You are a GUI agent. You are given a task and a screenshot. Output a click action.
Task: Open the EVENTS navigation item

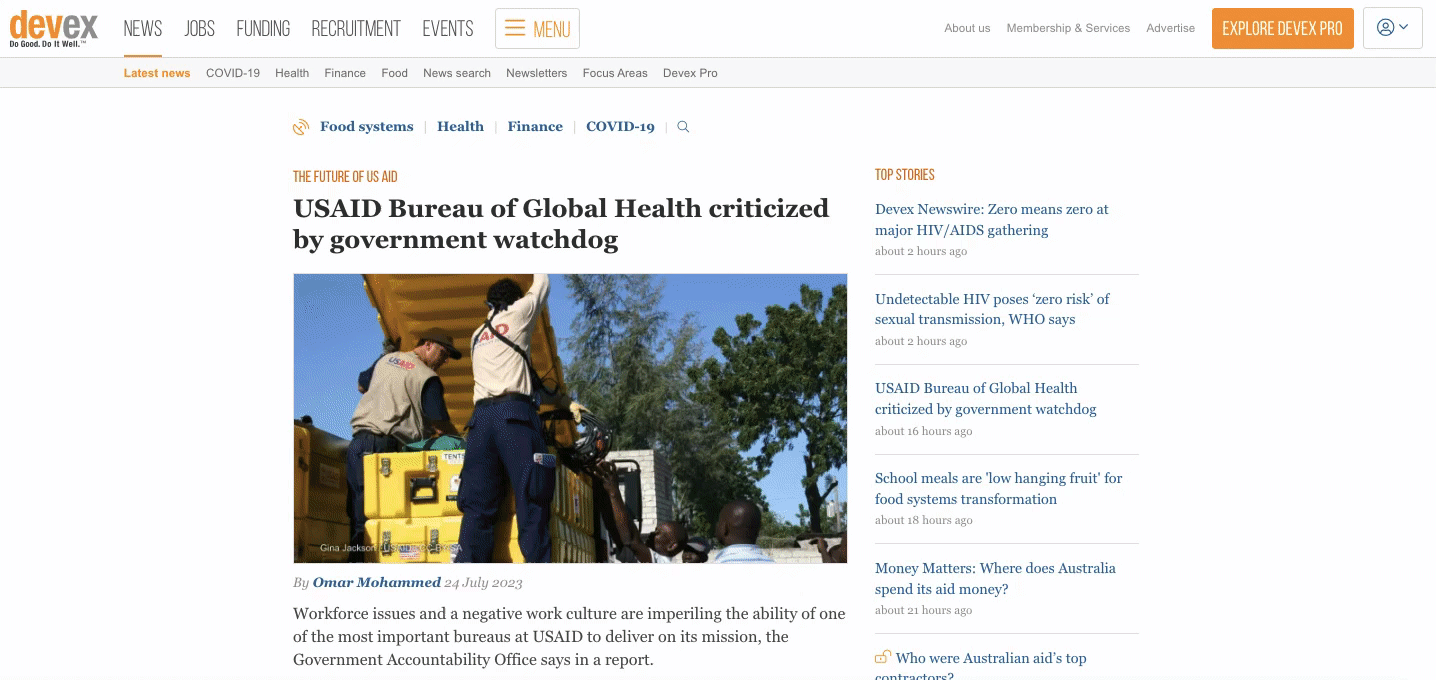pyautogui.click(x=448, y=29)
